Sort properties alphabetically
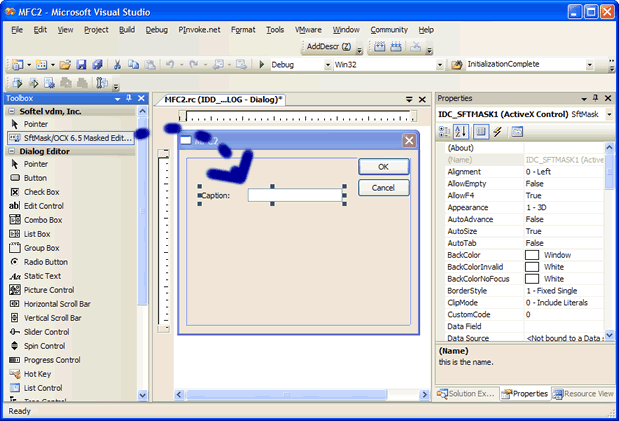Image resolution: width=619 pixels, height=421 pixels. coord(462,132)
